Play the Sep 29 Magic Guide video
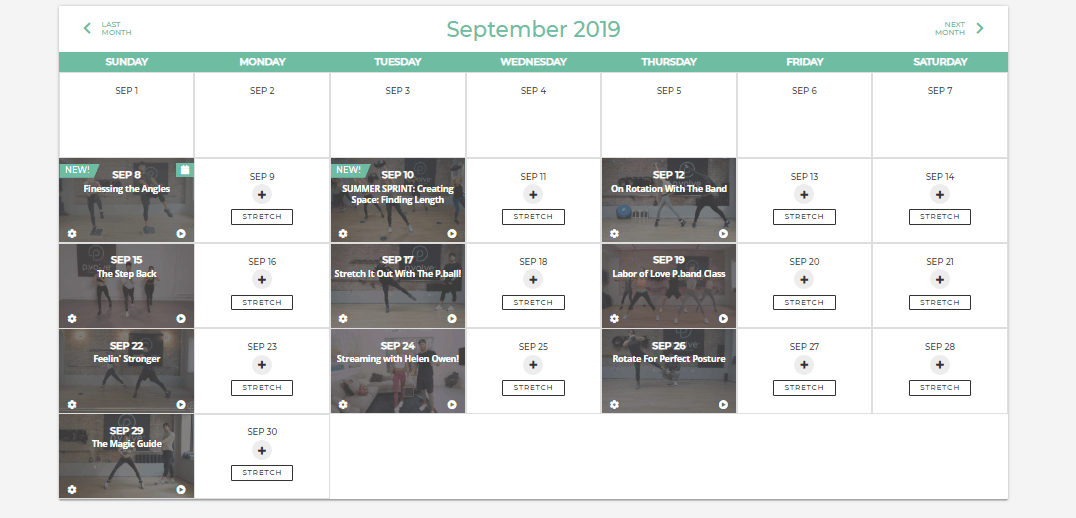 coord(180,490)
